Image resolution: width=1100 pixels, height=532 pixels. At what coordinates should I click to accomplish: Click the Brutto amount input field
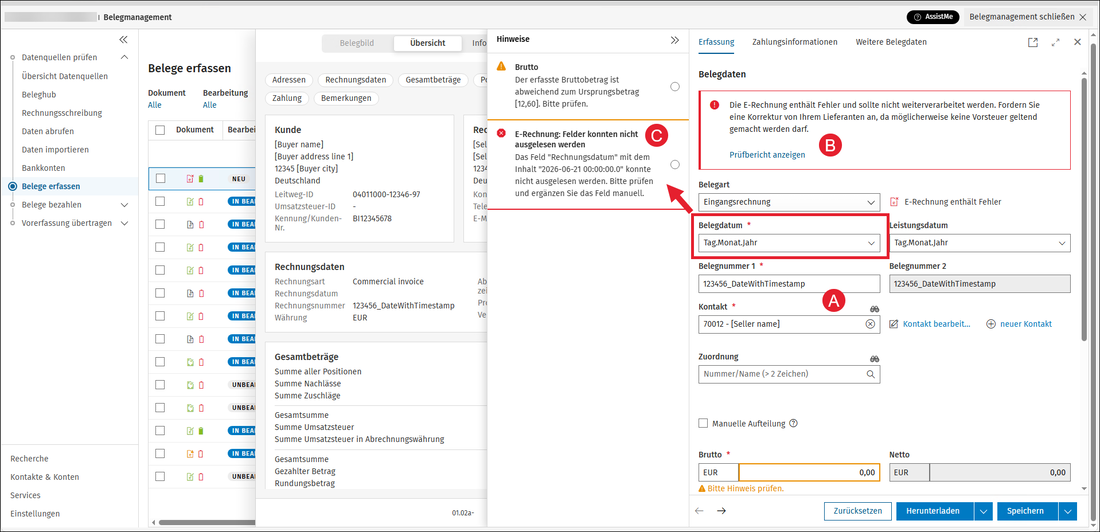pos(809,473)
